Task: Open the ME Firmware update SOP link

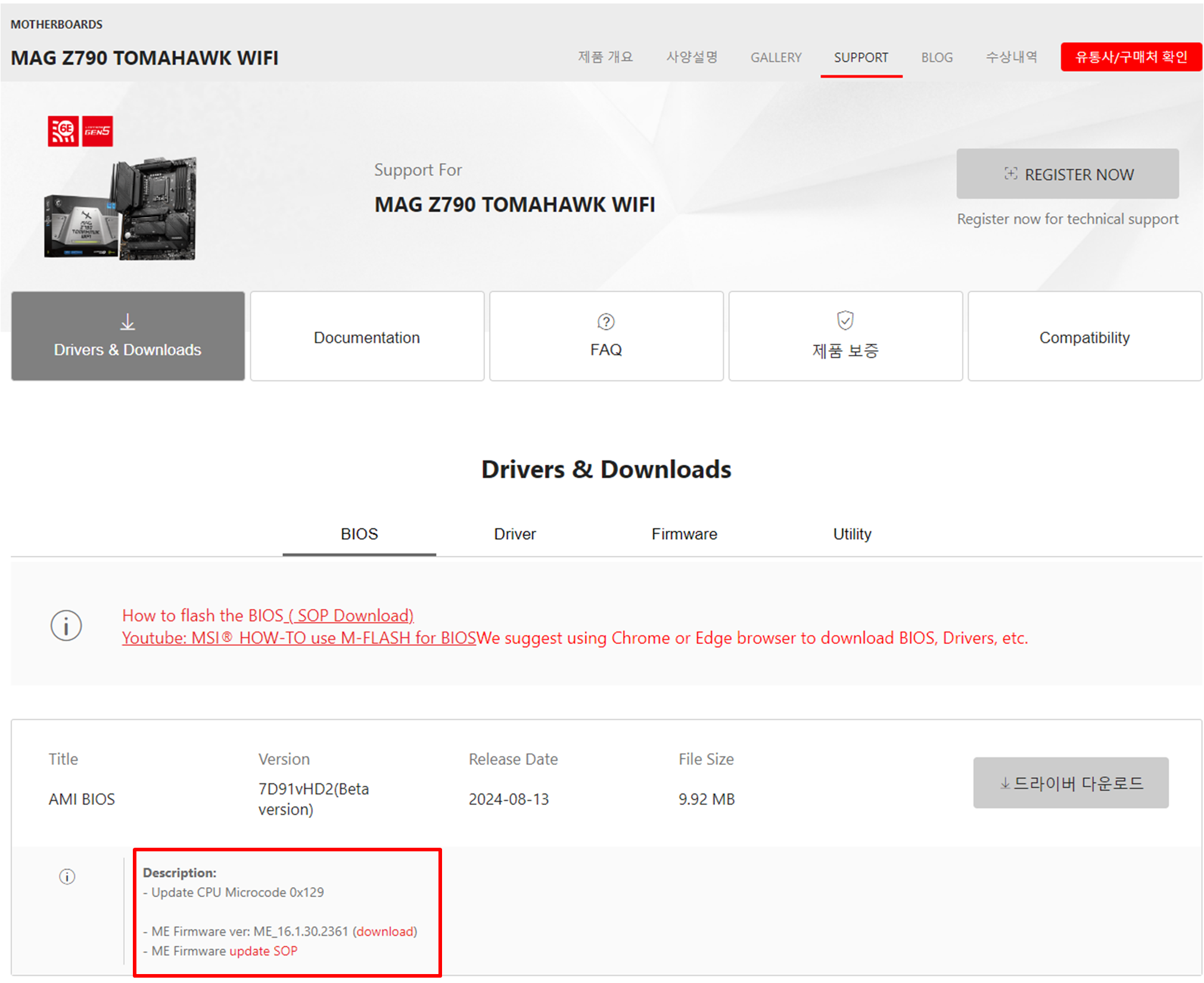Action: coord(263,951)
